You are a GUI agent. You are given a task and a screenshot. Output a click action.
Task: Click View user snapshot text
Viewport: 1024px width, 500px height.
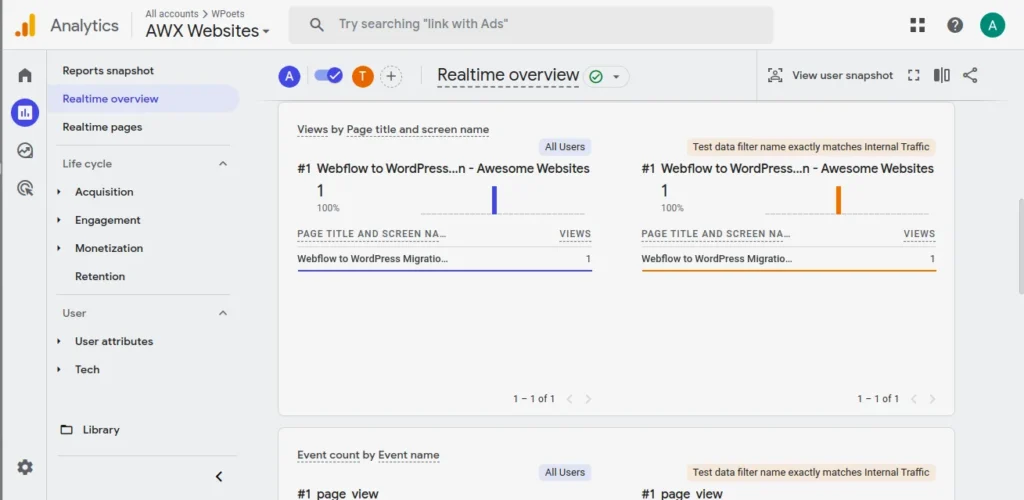click(x=842, y=75)
